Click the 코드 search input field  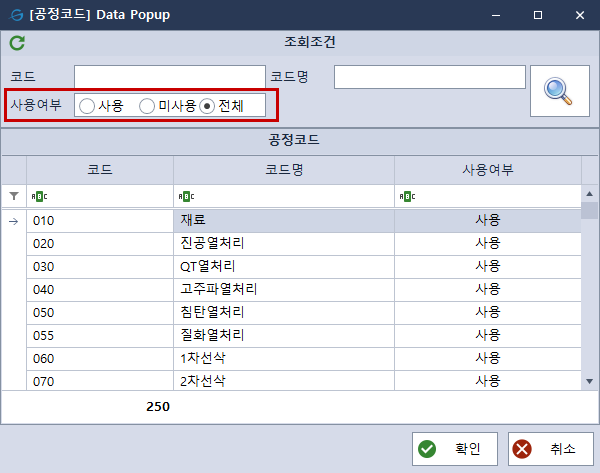click(x=169, y=78)
